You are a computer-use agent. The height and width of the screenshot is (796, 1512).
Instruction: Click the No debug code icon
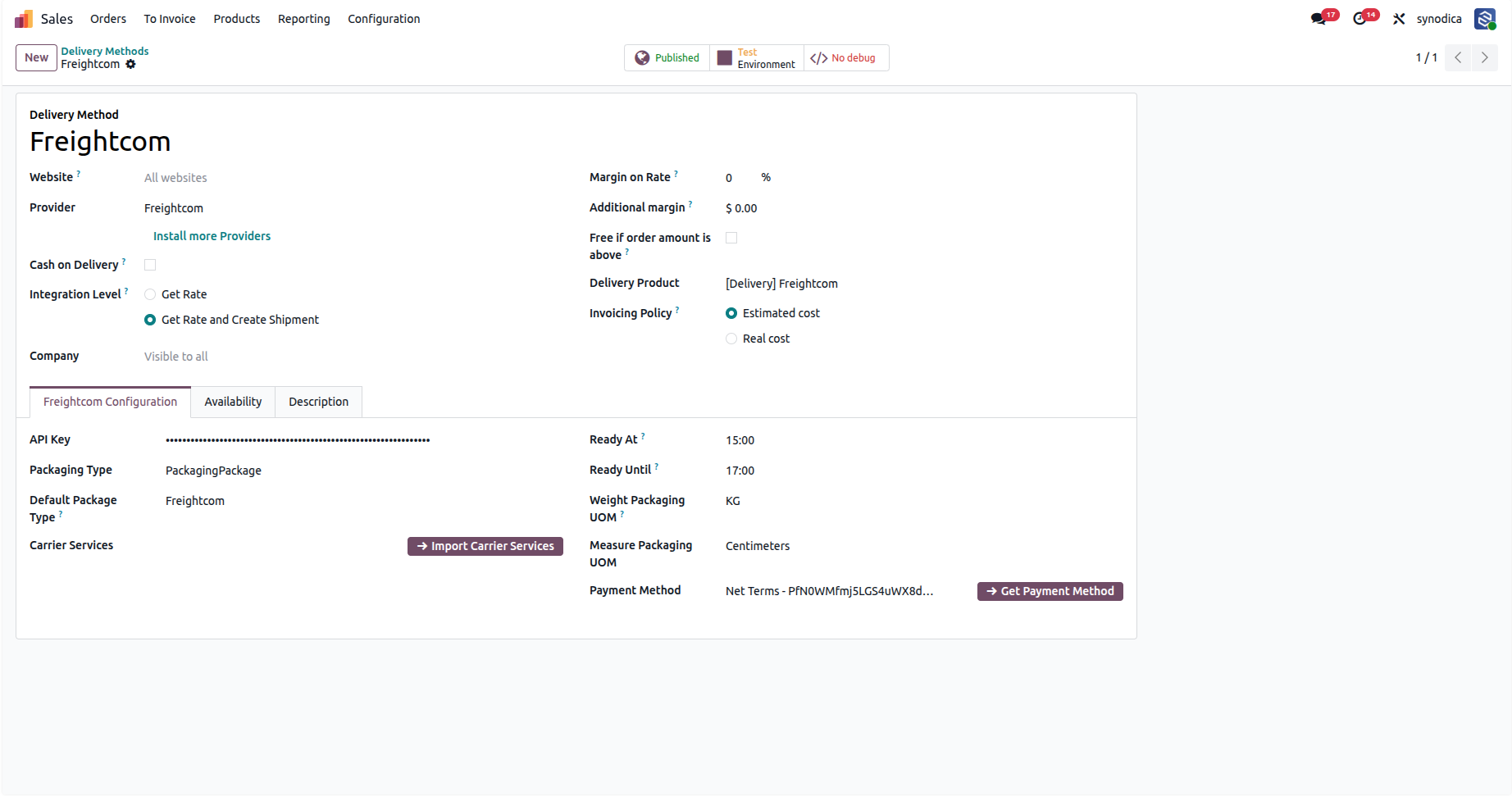click(818, 58)
